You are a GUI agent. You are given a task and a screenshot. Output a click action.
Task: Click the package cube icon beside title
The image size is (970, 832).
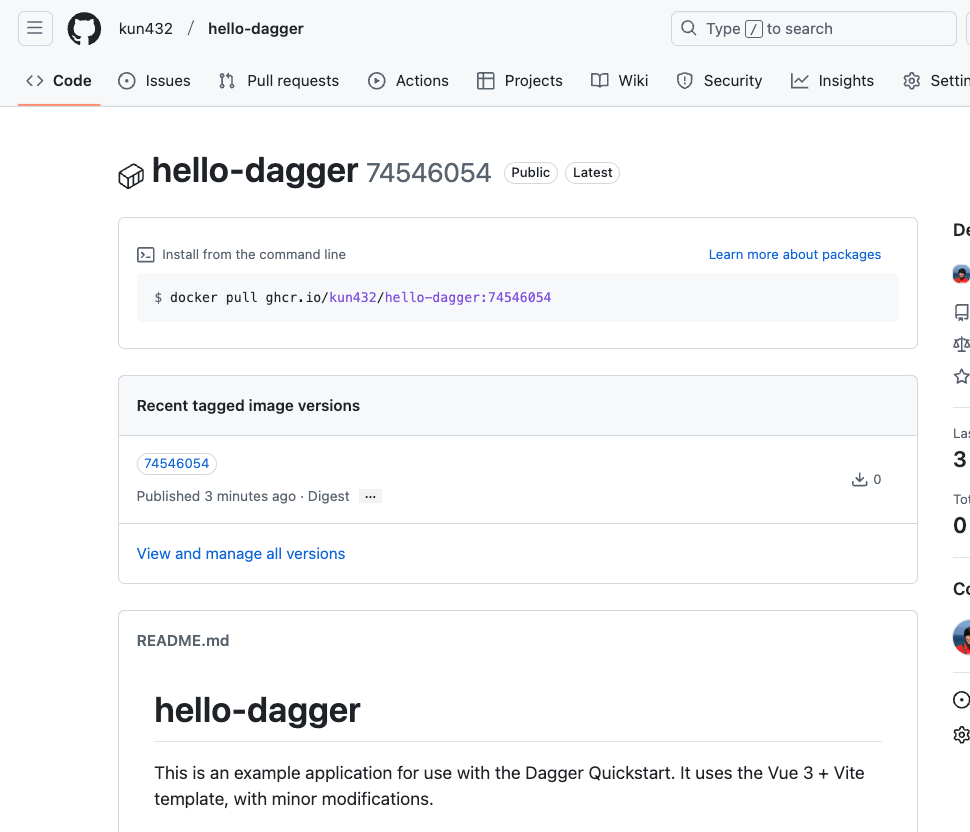[131, 176]
